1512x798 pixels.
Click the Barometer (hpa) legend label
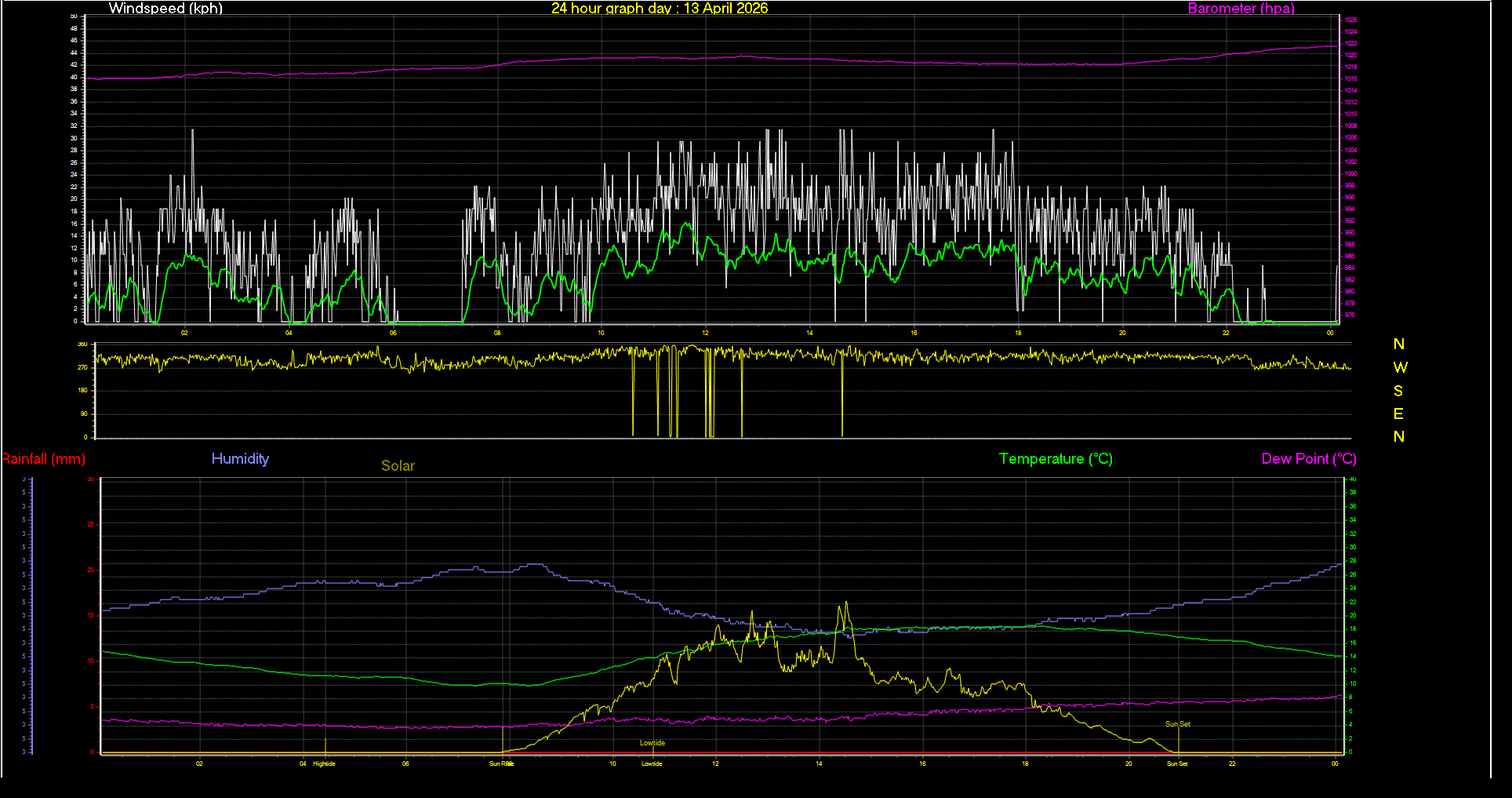click(x=1241, y=9)
